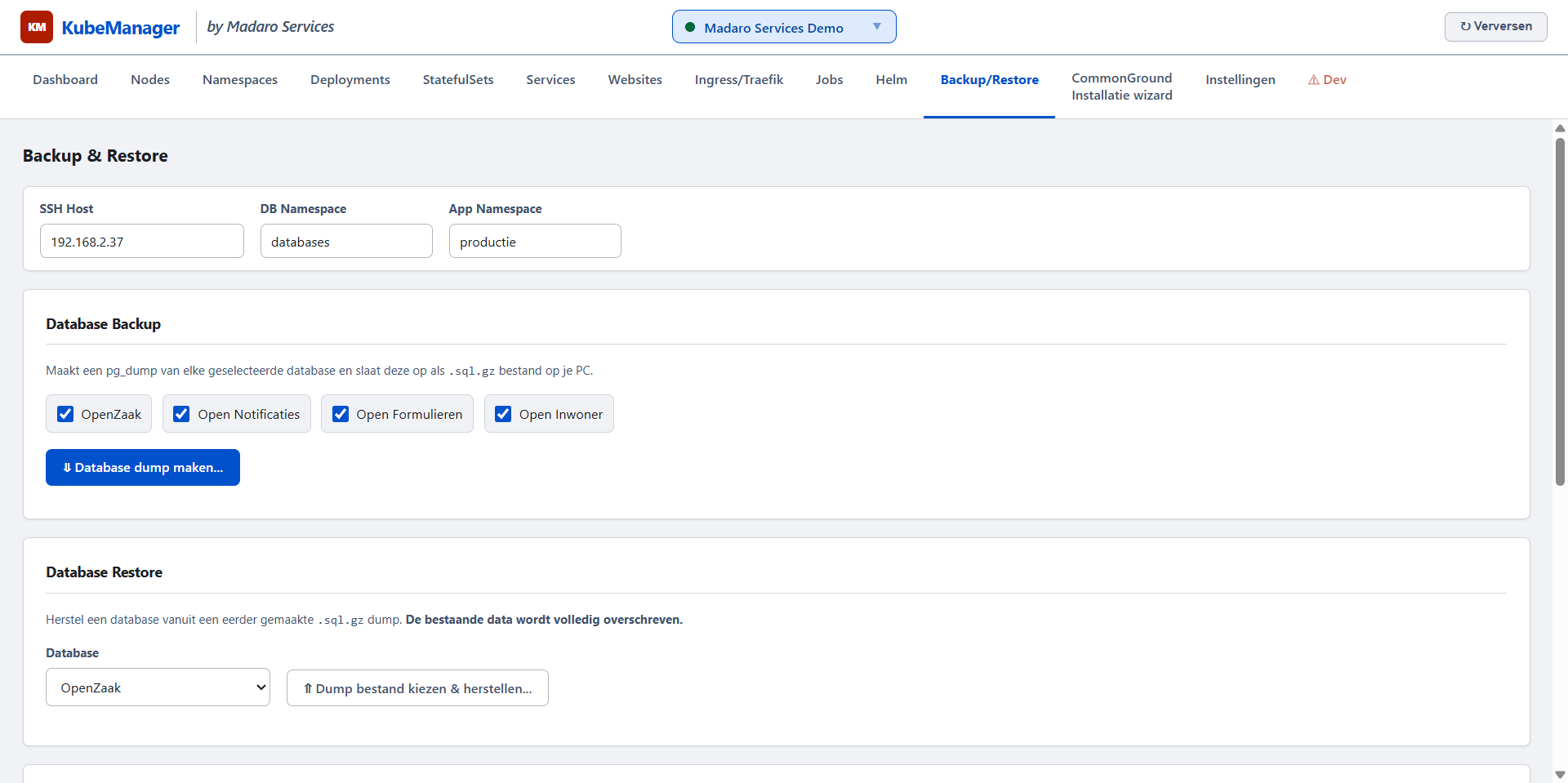Open the Dashboard tab
This screenshot has height=783, width=1568.
point(65,79)
